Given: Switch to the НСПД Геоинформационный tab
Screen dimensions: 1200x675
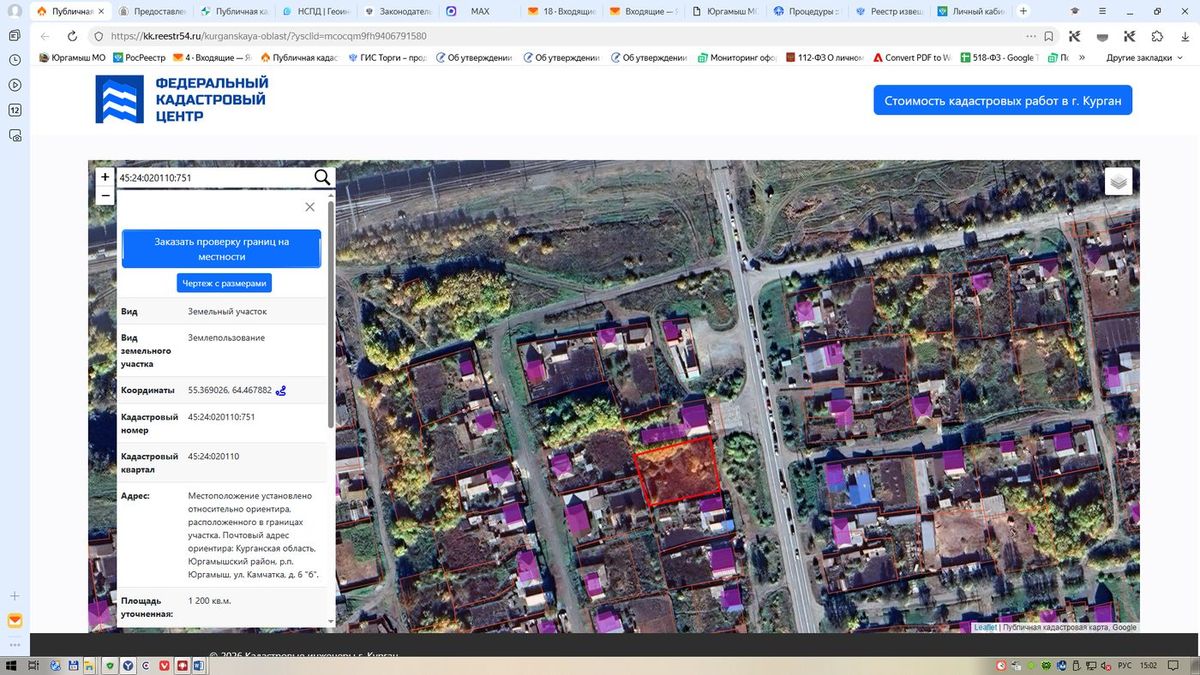Looking at the screenshot, I should [316, 11].
